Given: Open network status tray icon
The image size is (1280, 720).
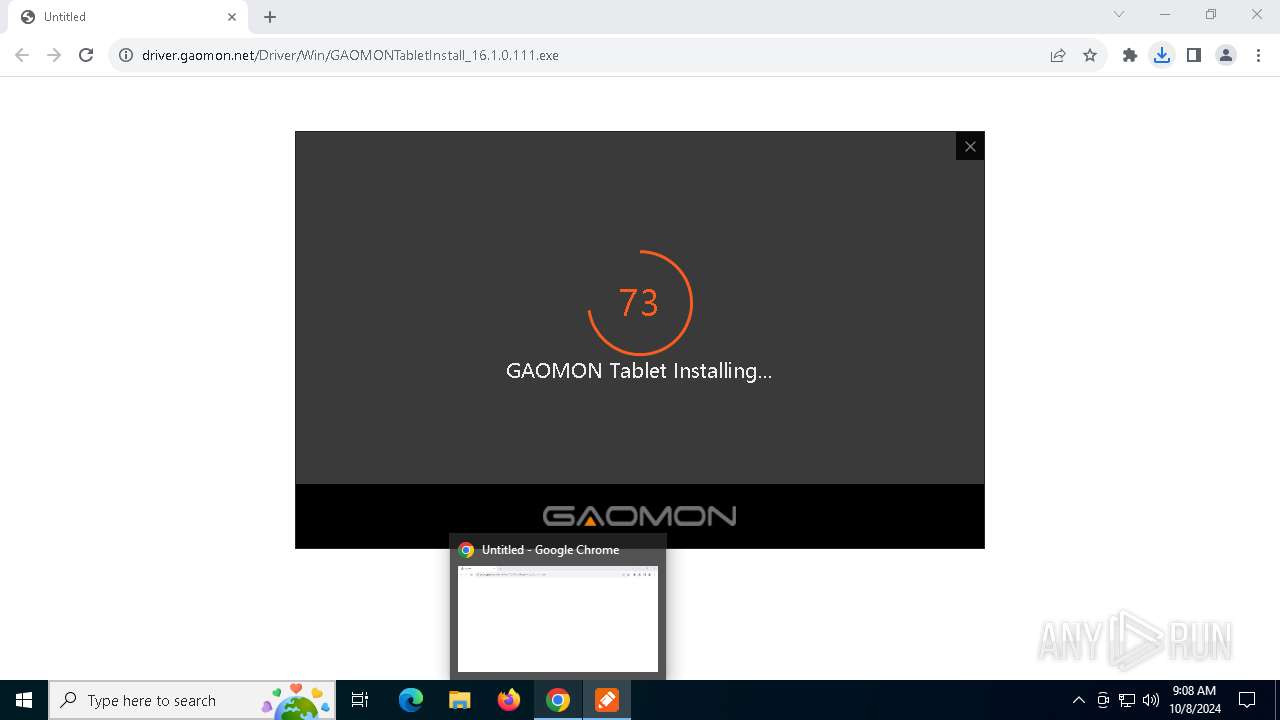Looking at the screenshot, I should coord(1127,700).
